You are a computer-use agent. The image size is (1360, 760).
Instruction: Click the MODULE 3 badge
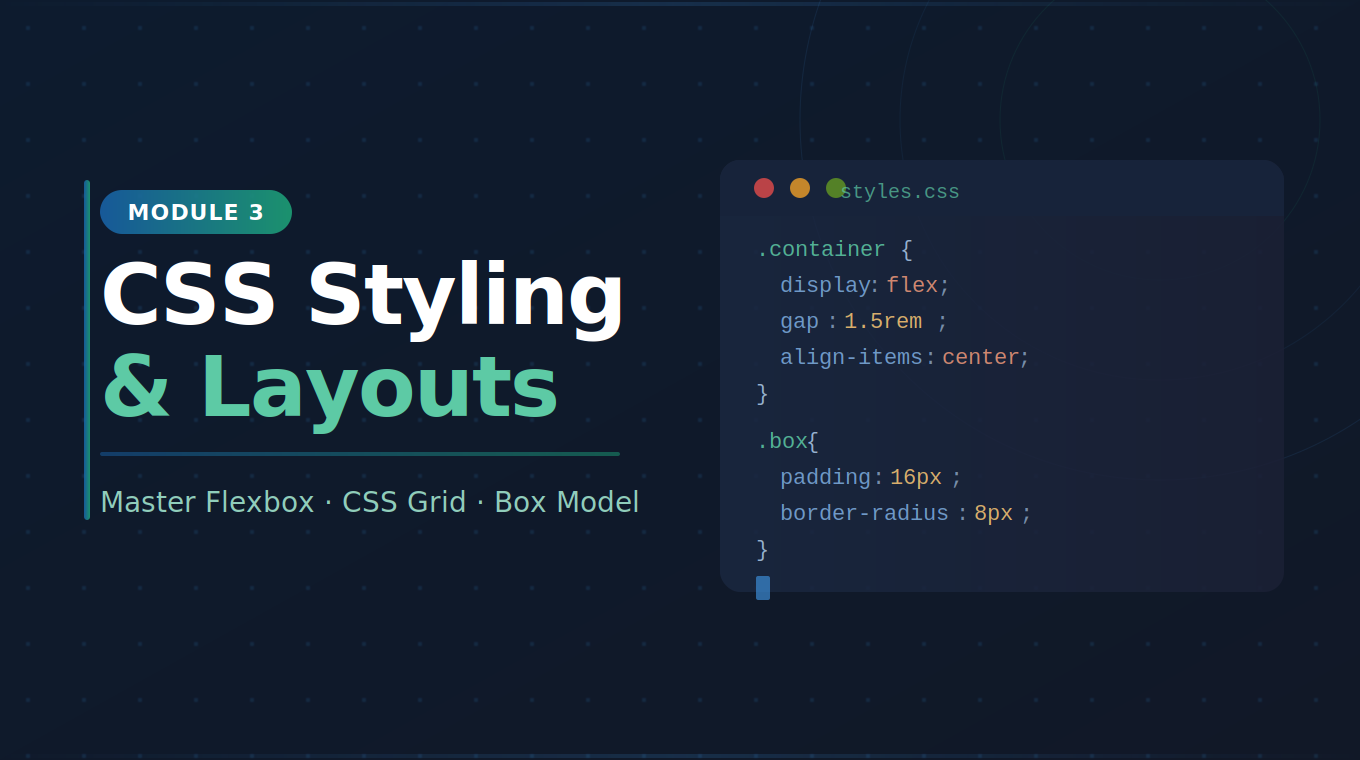coord(195,211)
